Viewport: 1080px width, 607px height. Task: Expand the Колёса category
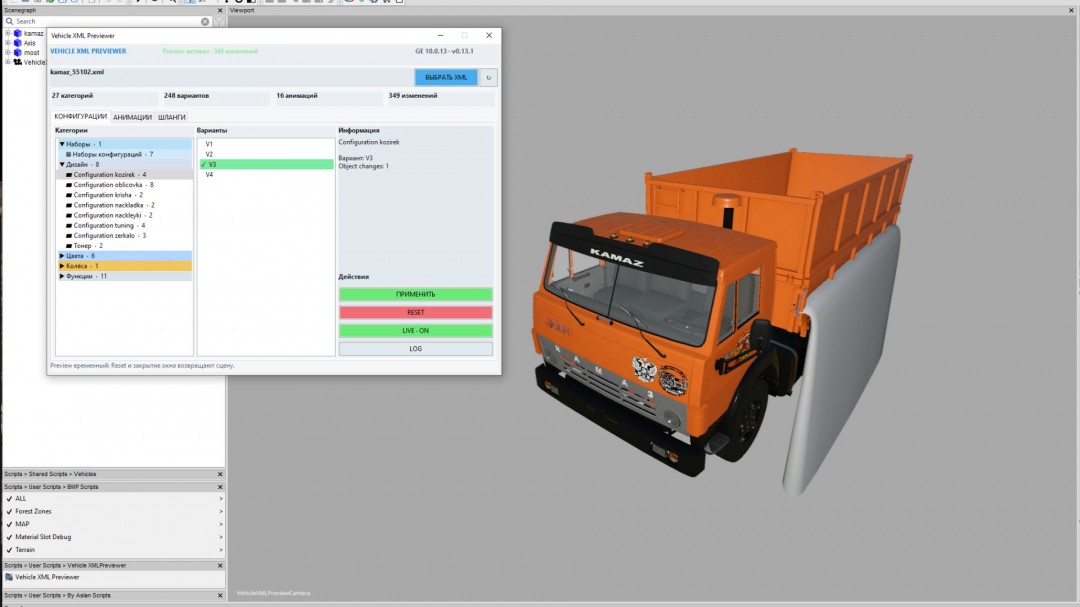pos(62,266)
